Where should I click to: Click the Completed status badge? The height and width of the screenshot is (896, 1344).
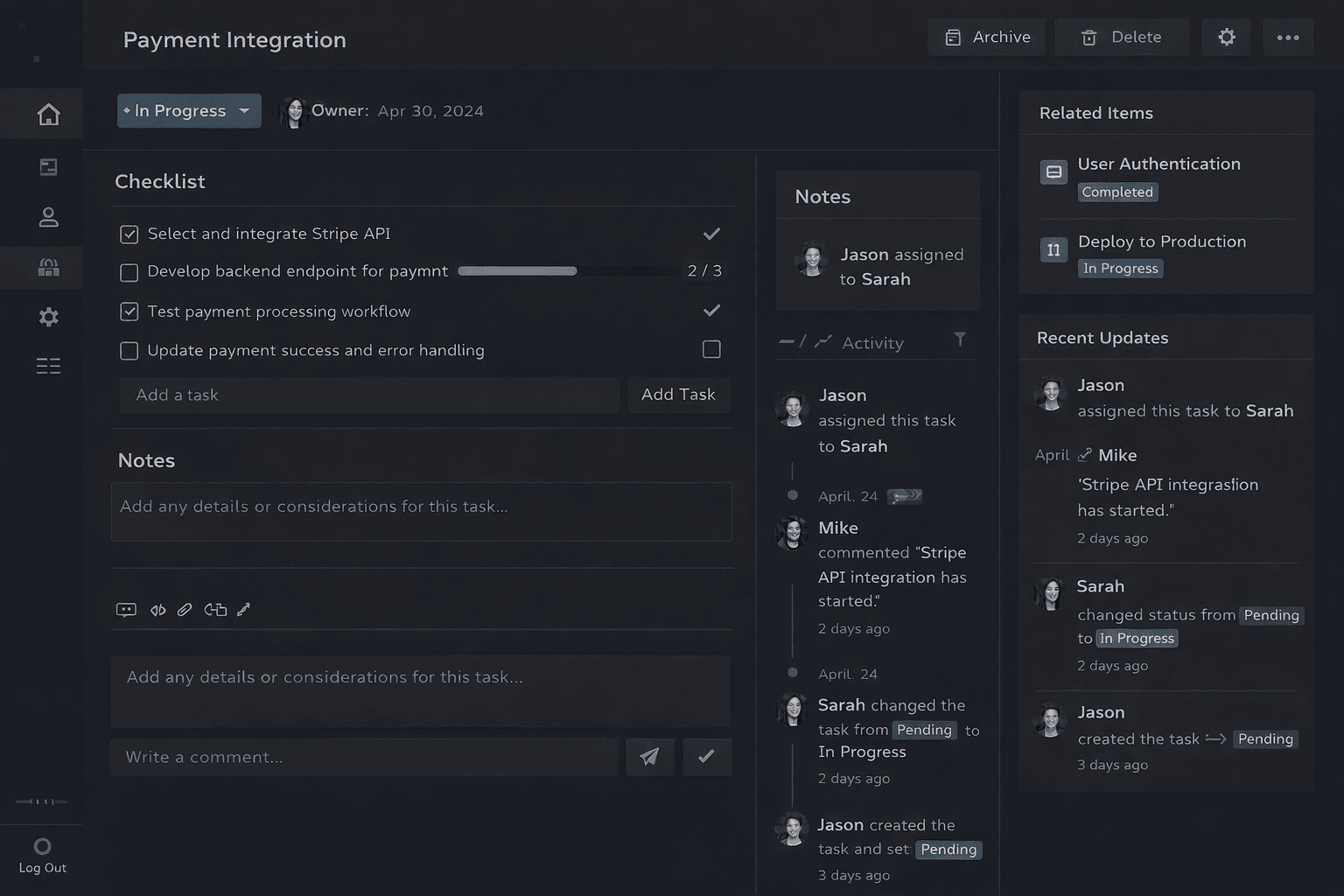pyautogui.click(x=1117, y=192)
